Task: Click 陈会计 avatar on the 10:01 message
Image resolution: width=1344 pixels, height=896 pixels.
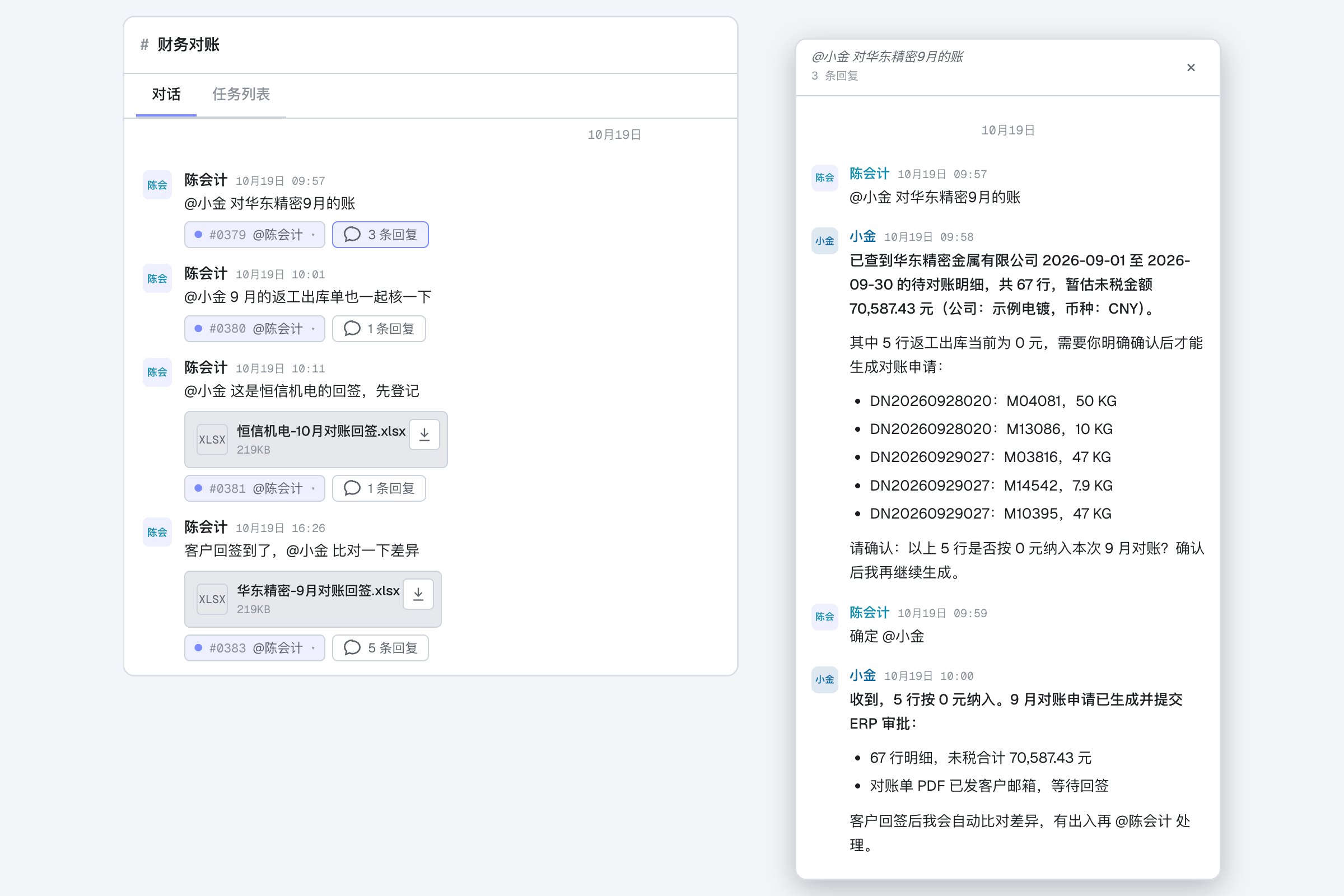Action: pos(157,278)
